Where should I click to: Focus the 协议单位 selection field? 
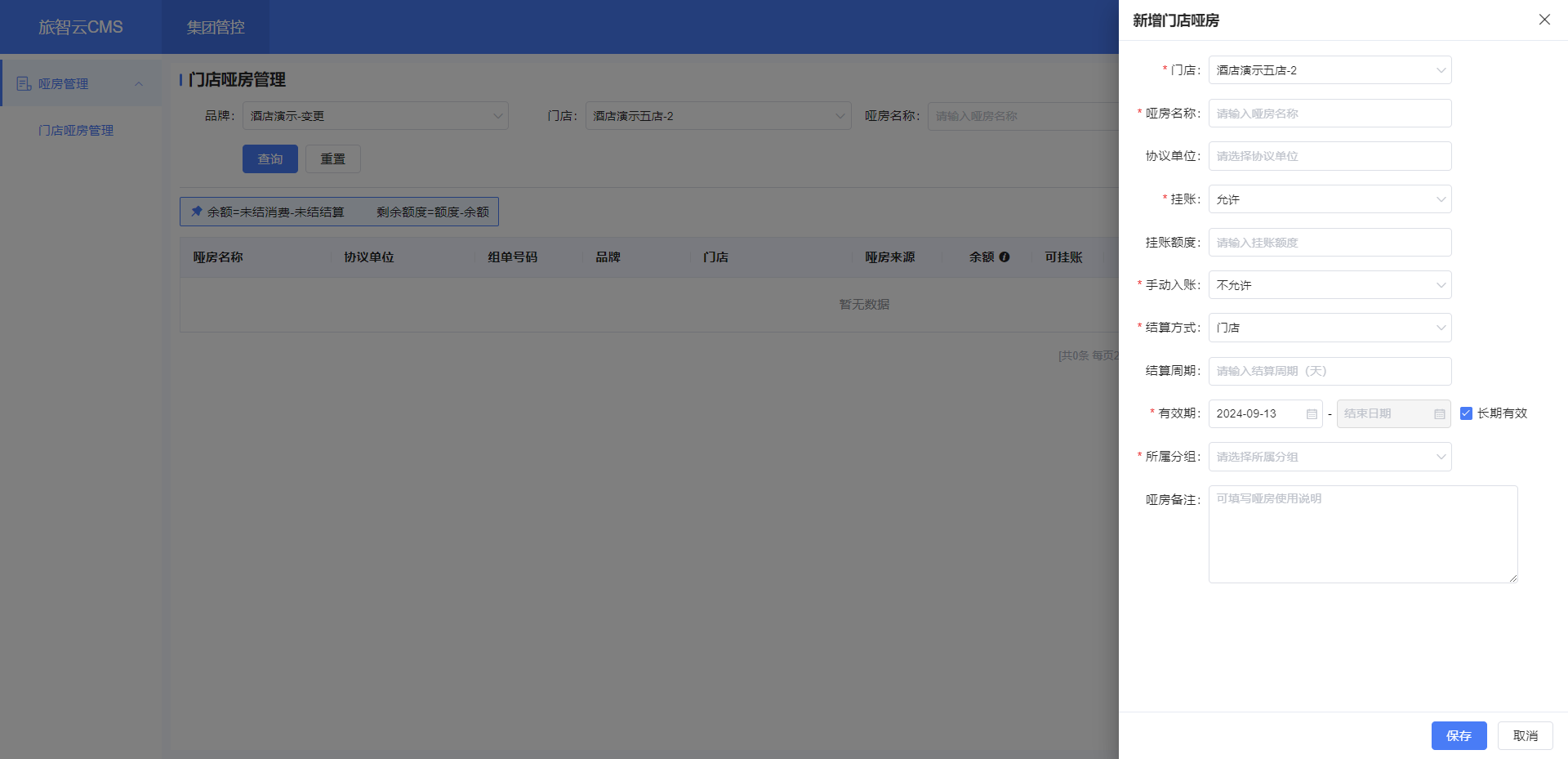click(1330, 156)
